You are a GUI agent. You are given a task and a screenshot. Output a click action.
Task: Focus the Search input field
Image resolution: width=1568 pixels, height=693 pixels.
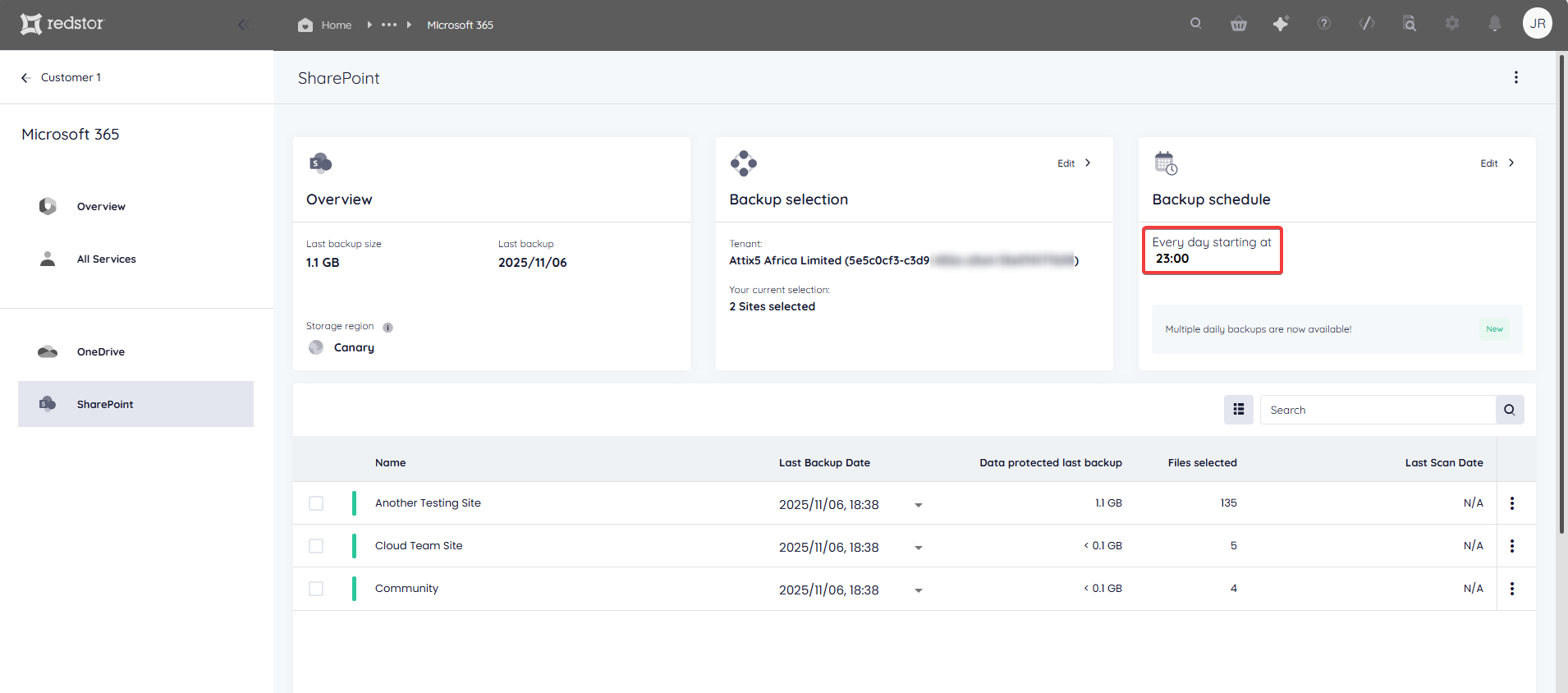coord(1378,410)
